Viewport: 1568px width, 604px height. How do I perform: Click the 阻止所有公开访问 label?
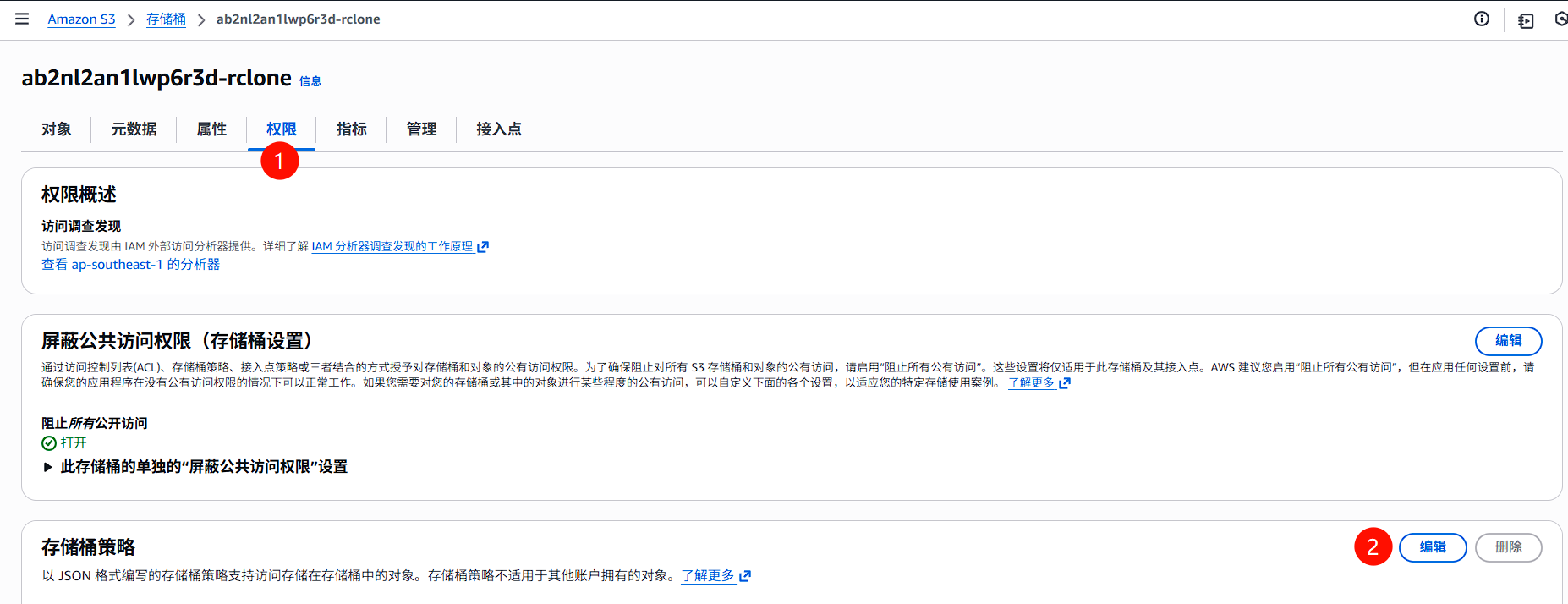pos(95,423)
